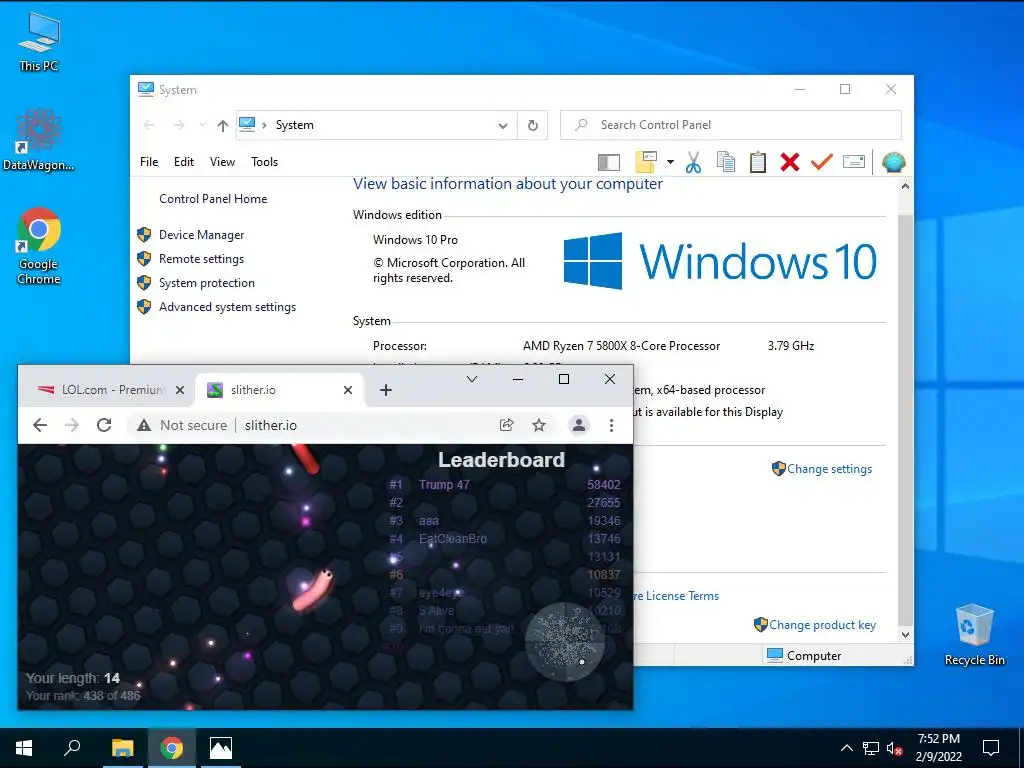This screenshot has width=1024, height=768.
Task: Open This PC desktop icon
Action: [39, 41]
